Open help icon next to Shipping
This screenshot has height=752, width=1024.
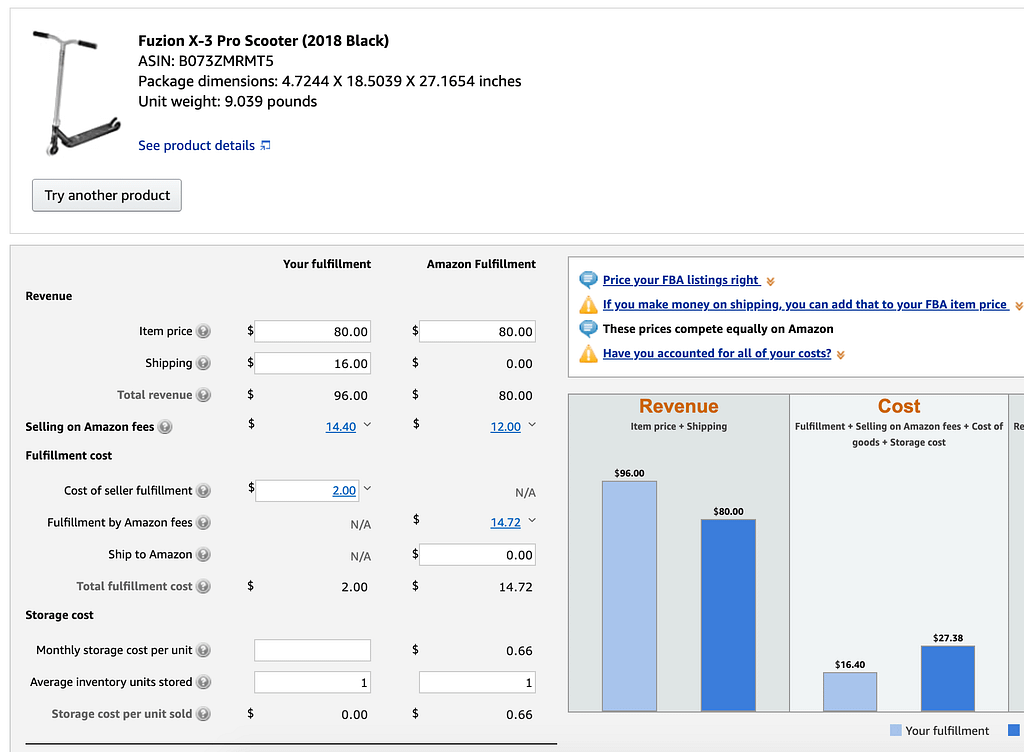204,363
